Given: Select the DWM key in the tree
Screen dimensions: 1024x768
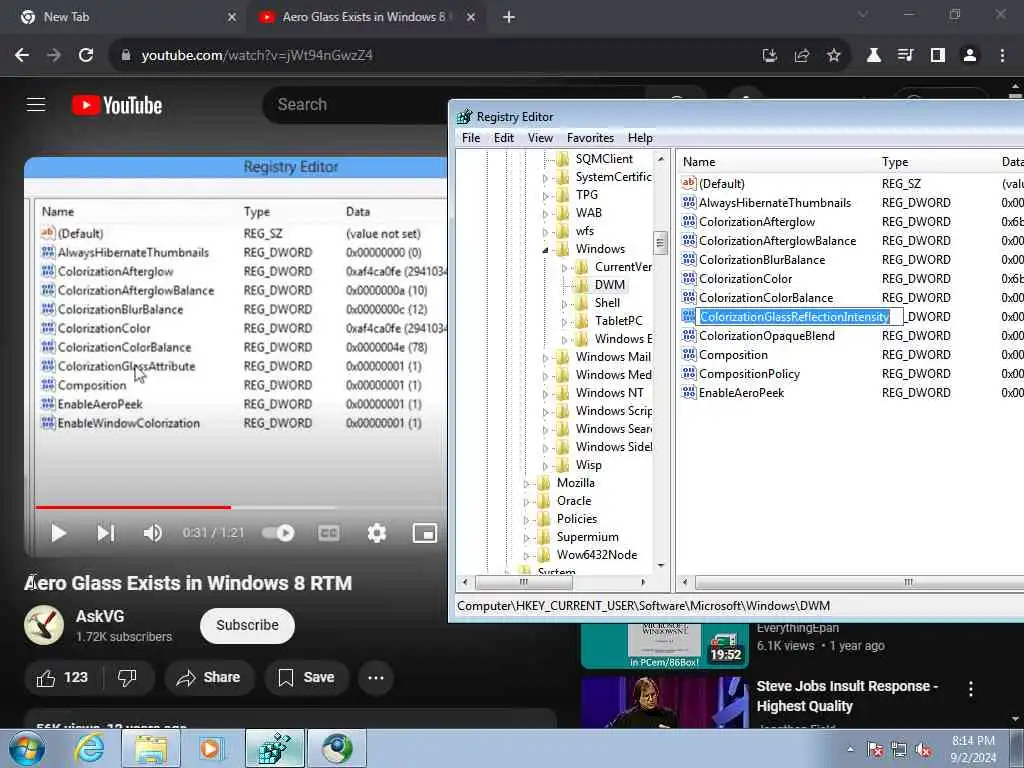Looking at the screenshot, I should coord(609,285).
